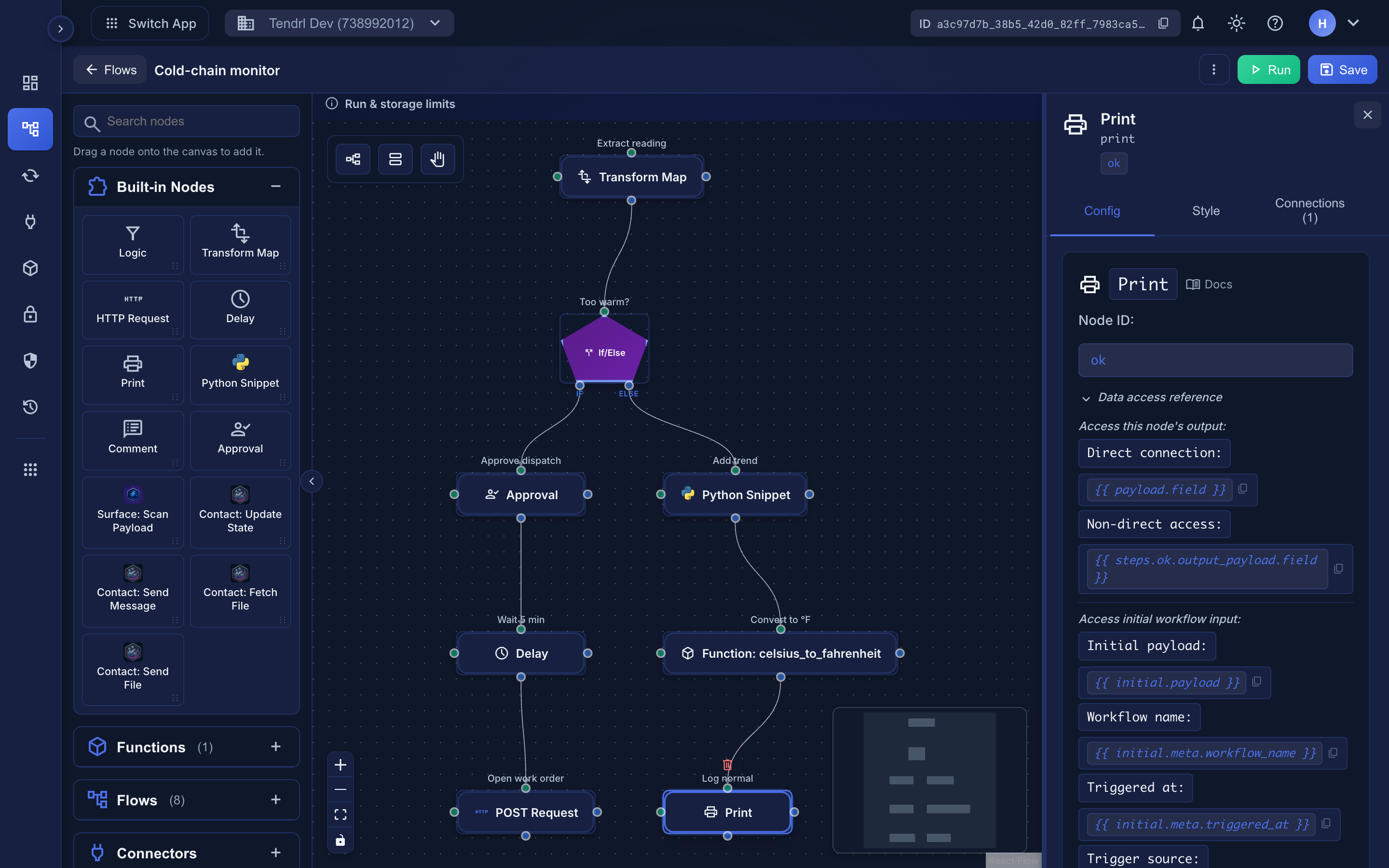Open the more apps grid in sidebar

(30, 470)
